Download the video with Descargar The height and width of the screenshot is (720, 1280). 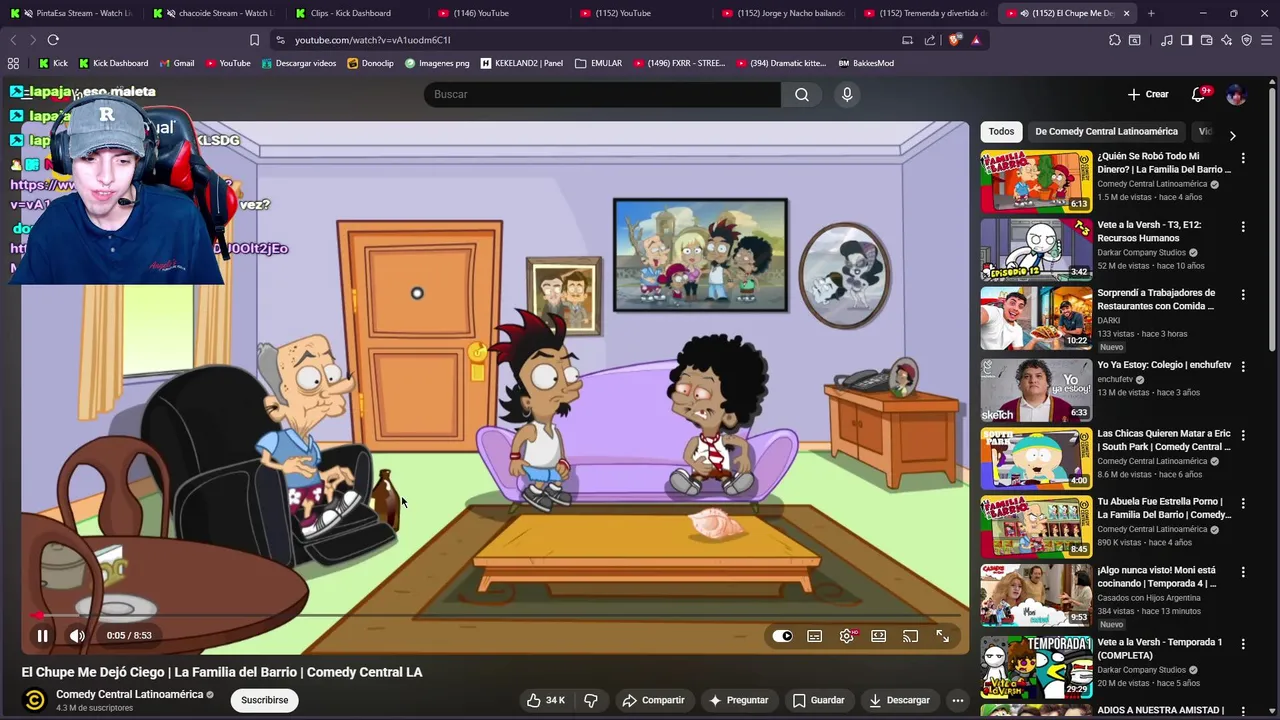click(899, 700)
